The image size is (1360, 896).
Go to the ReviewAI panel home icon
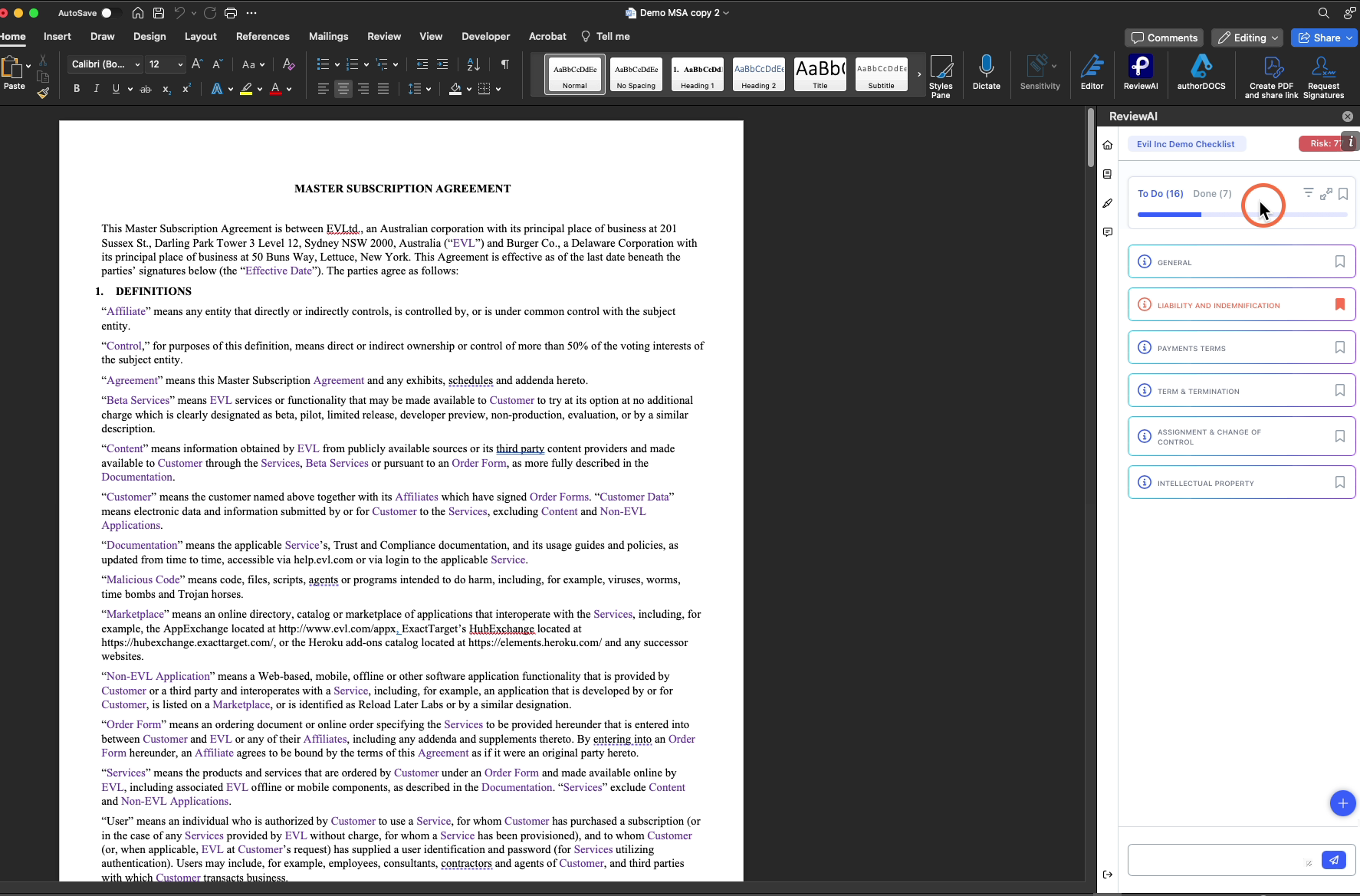click(1107, 145)
